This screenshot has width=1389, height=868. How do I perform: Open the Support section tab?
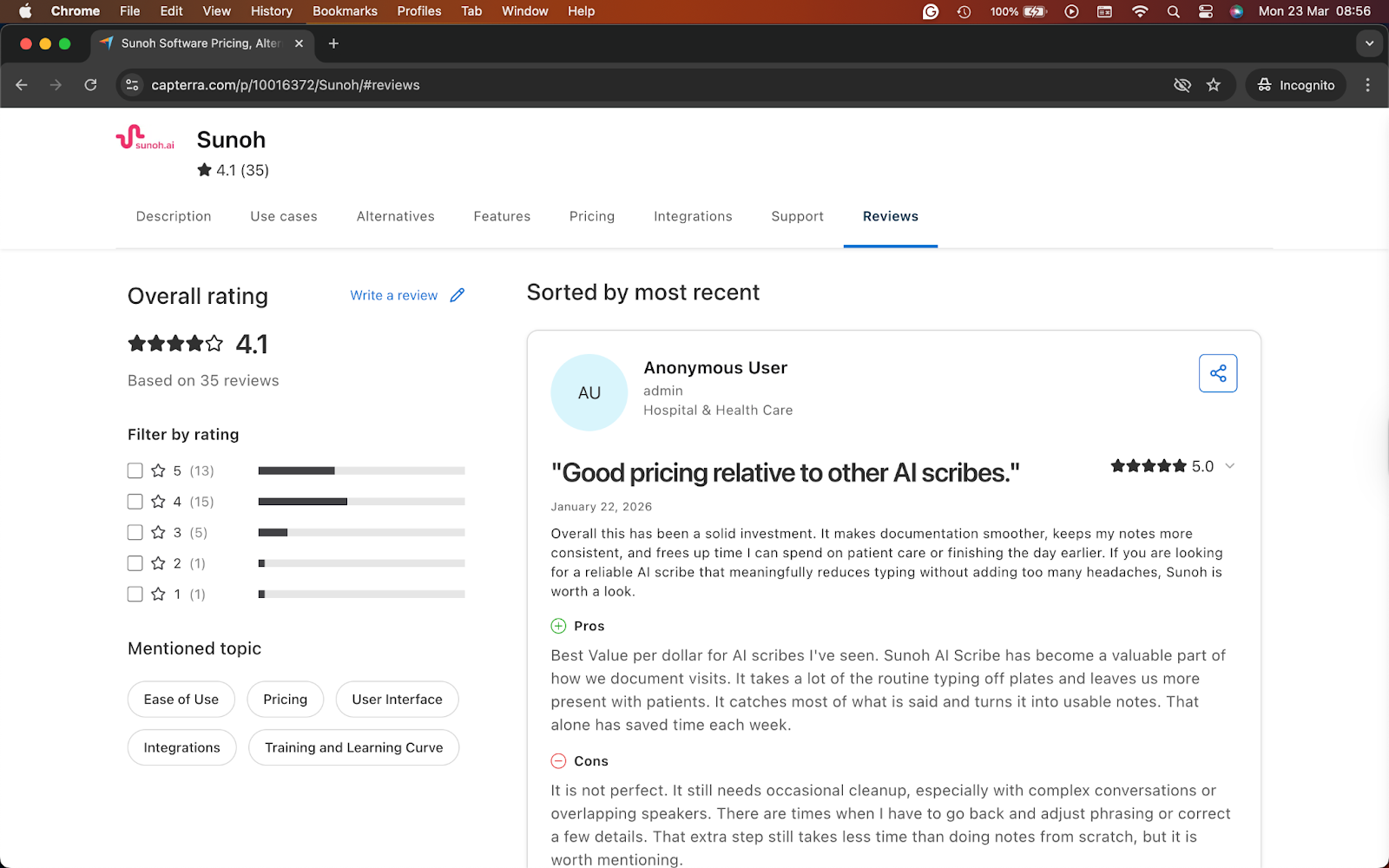pyautogui.click(x=797, y=216)
